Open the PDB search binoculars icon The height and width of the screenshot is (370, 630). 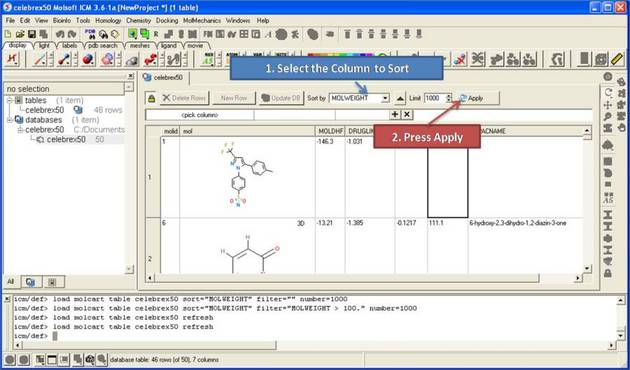coord(103,34)
